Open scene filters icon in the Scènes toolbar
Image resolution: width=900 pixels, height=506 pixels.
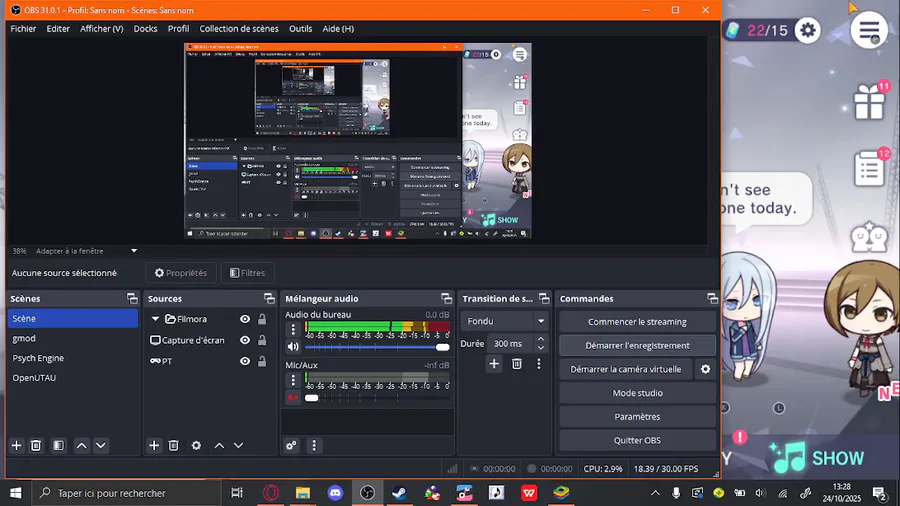[x=59, y=445]
